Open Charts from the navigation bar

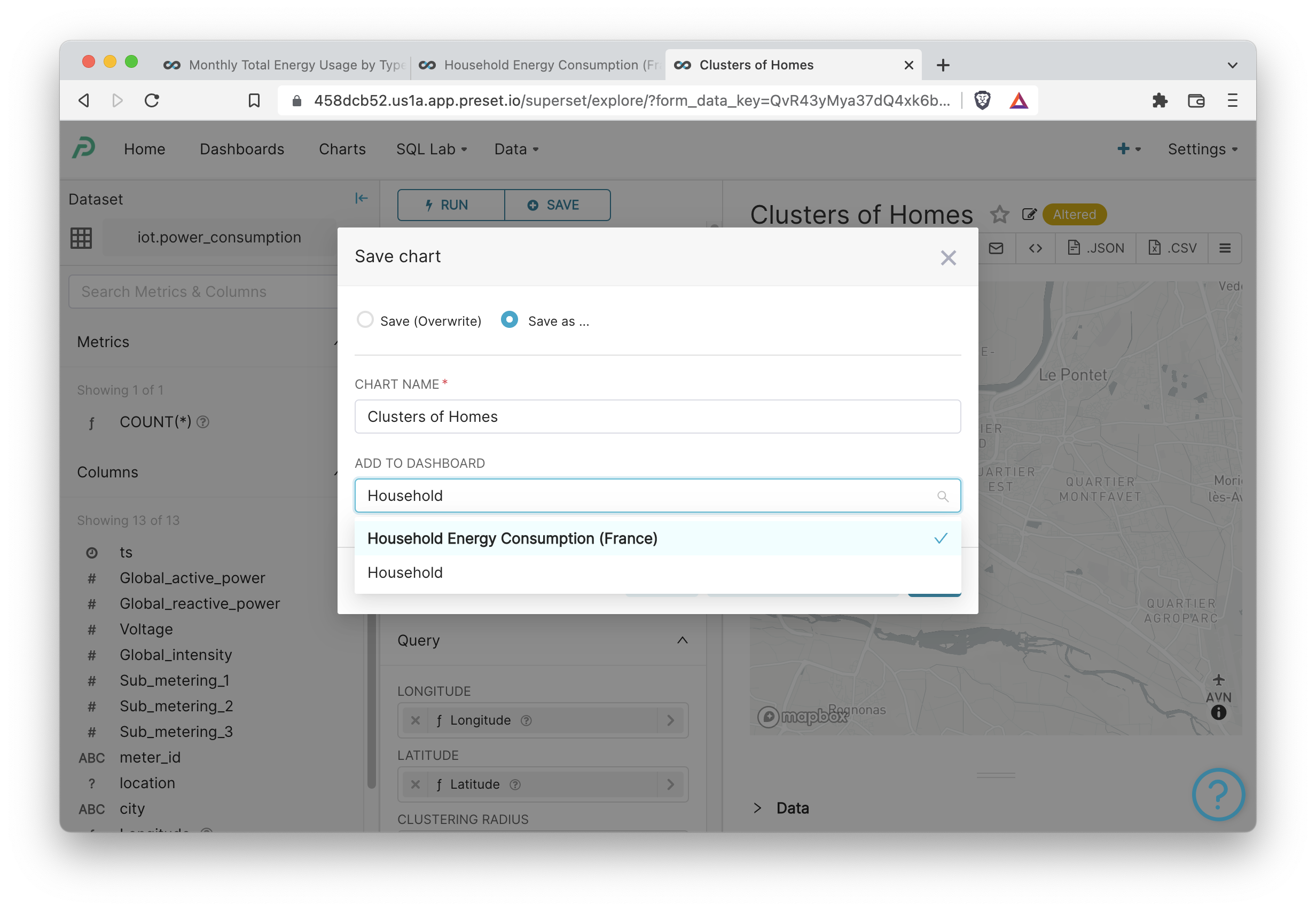click(341, 149)
